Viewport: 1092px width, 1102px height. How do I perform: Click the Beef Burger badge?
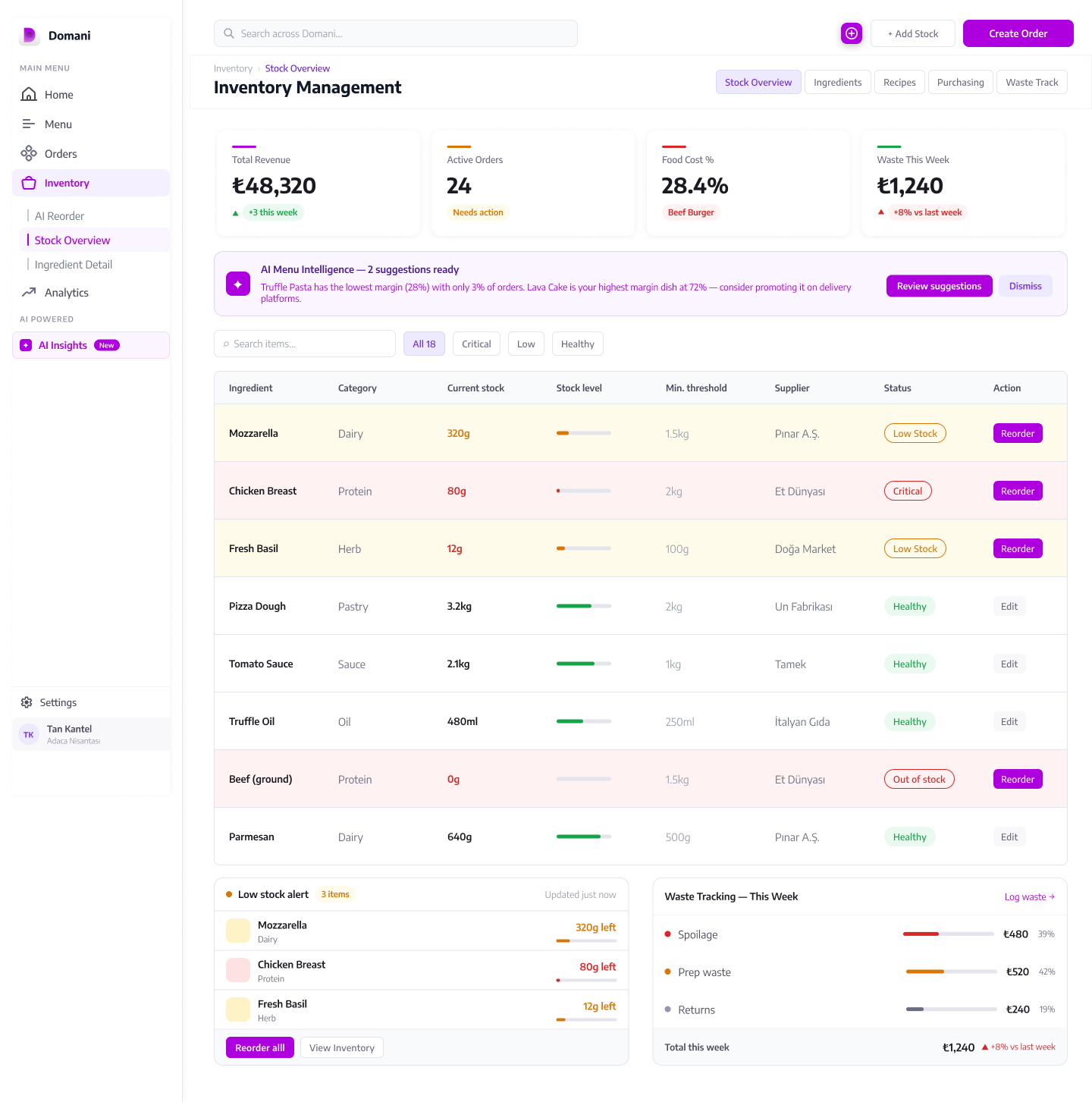[x=691, y=212]
